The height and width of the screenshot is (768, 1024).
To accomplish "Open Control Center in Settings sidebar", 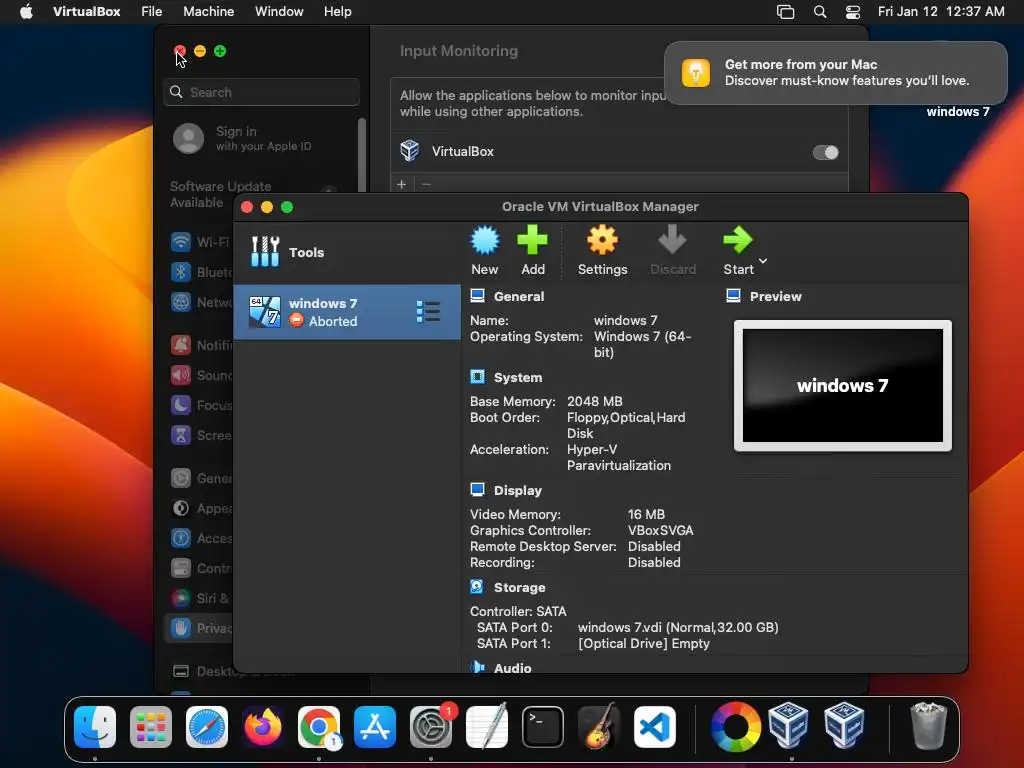I will click(x=200, y=568).
